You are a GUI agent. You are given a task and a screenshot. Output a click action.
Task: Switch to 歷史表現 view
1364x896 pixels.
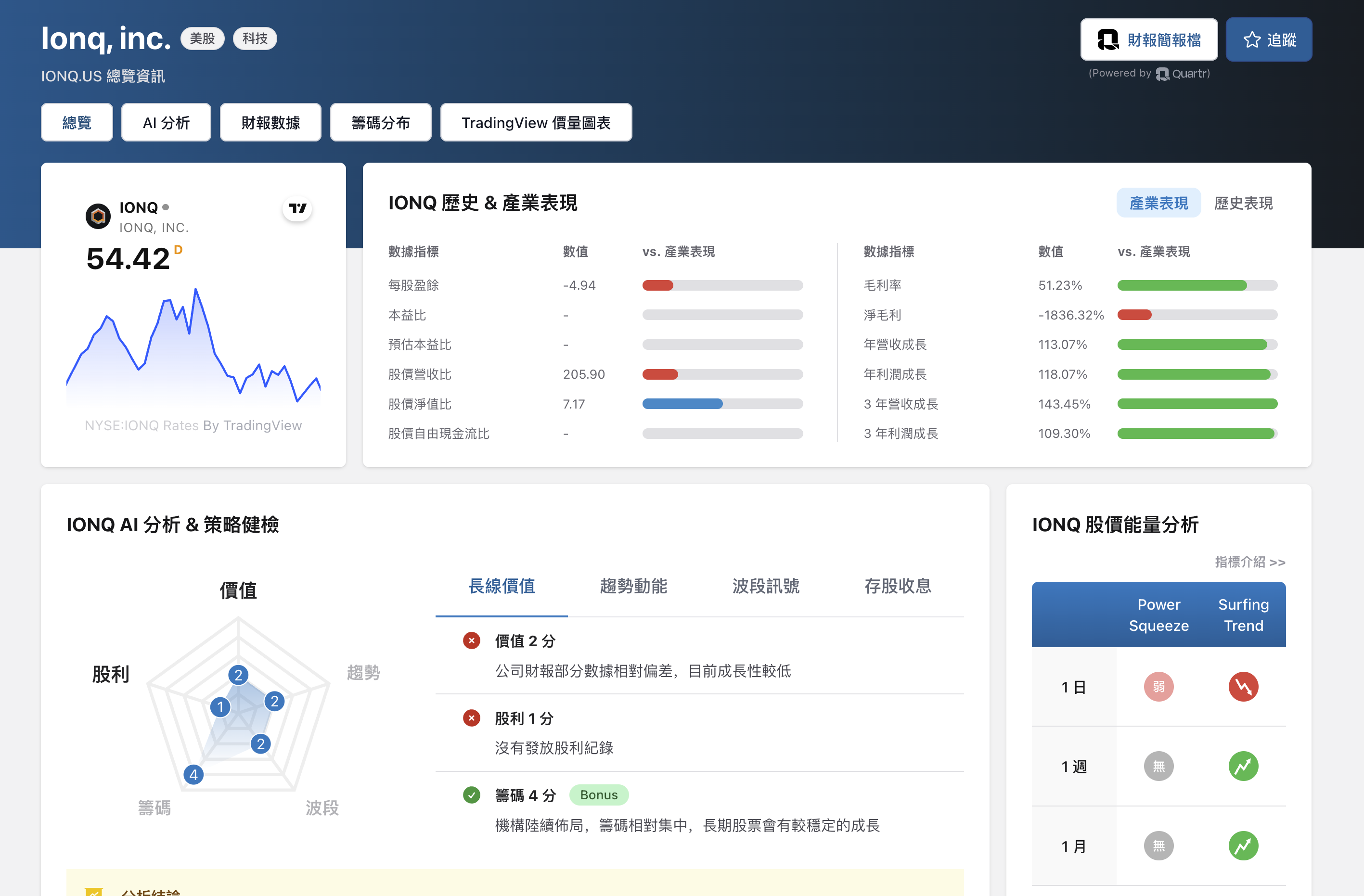[1243, 203]
